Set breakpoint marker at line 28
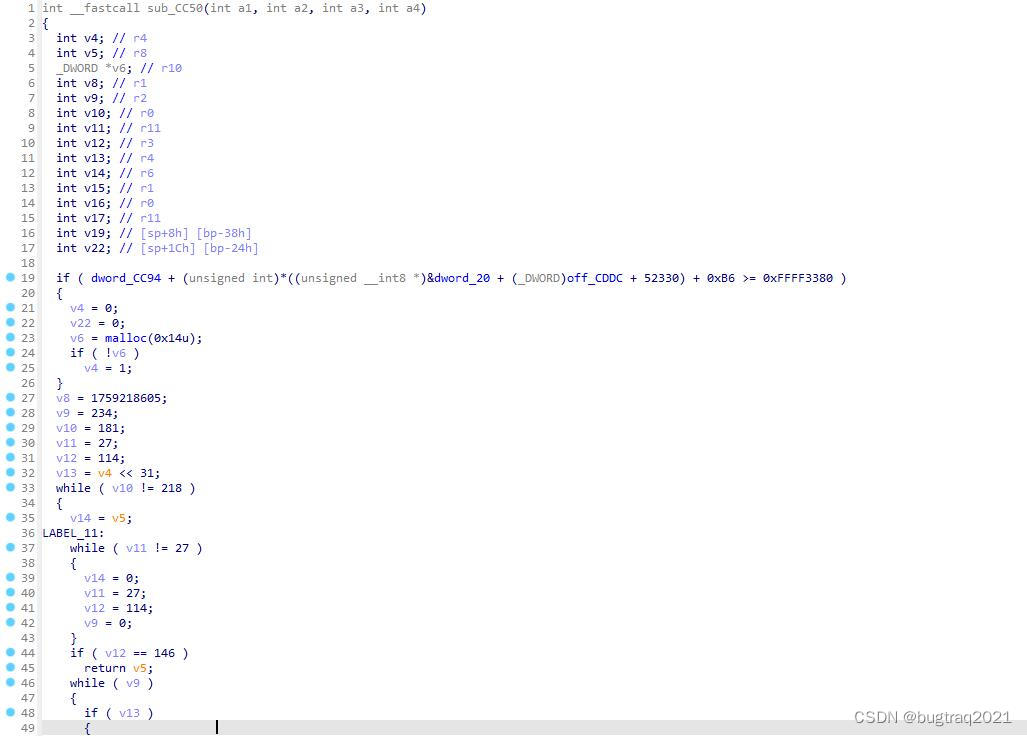The height and width of the screenshot is (736, 1027). point(10,413)
